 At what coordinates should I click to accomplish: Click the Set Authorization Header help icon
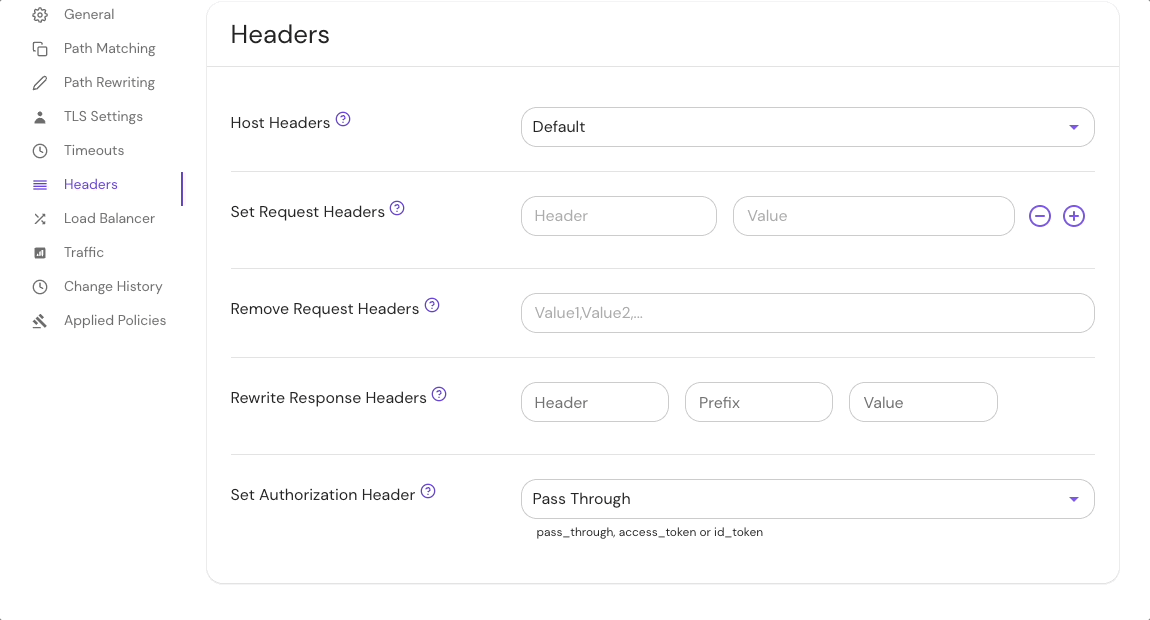(x=428, y=491)
